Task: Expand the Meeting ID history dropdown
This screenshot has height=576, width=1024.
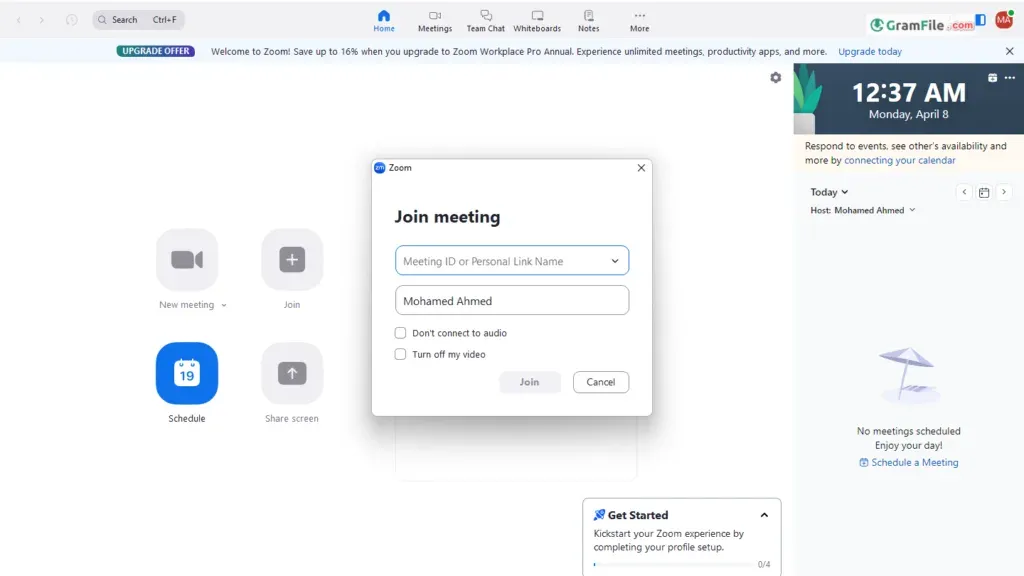Action: point(615,261)
